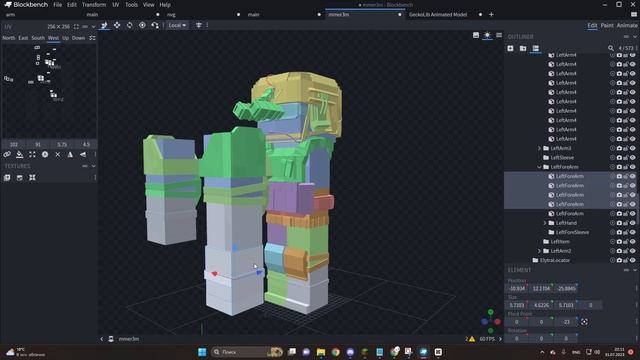This screenshot has width=640, height=360.
Task: Select the Rotate tool
Action: tap(129, 25)
